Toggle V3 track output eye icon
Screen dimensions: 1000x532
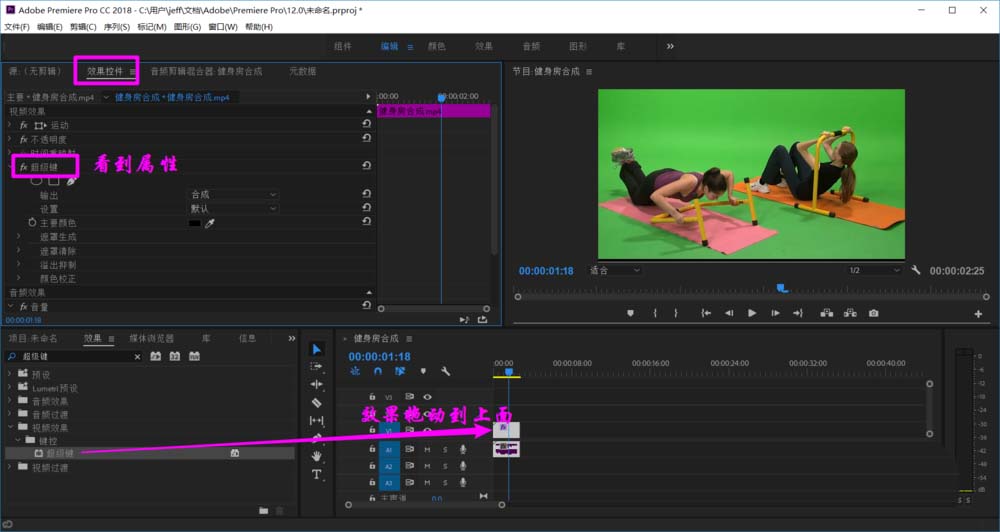427,397
